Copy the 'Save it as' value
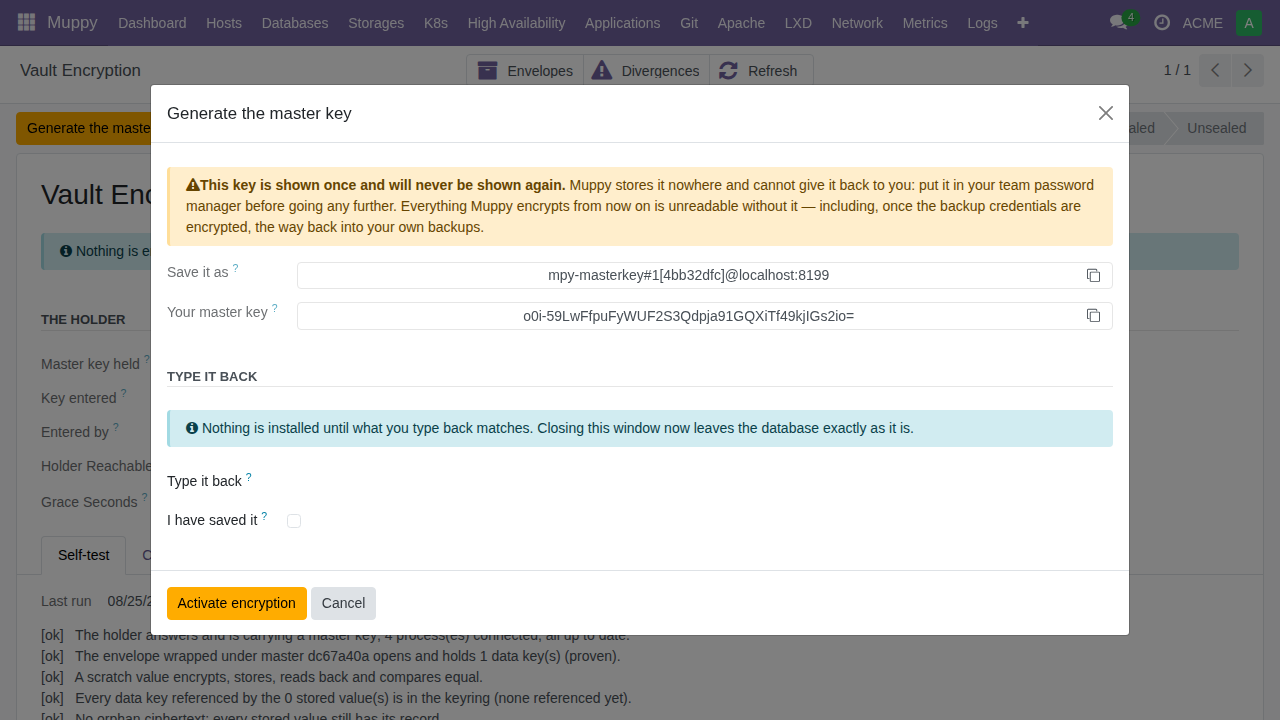1280x720 pixels. click(x=1094, y=275)
